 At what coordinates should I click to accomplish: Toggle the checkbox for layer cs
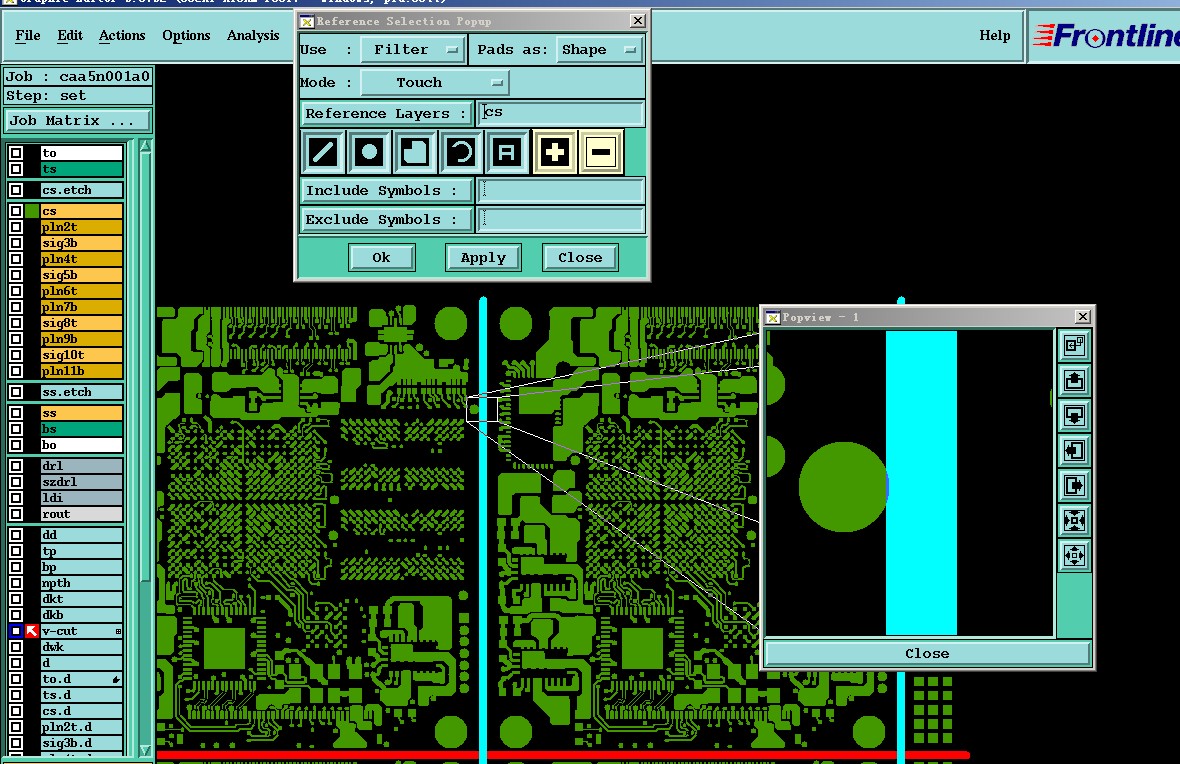pos(16,211)
